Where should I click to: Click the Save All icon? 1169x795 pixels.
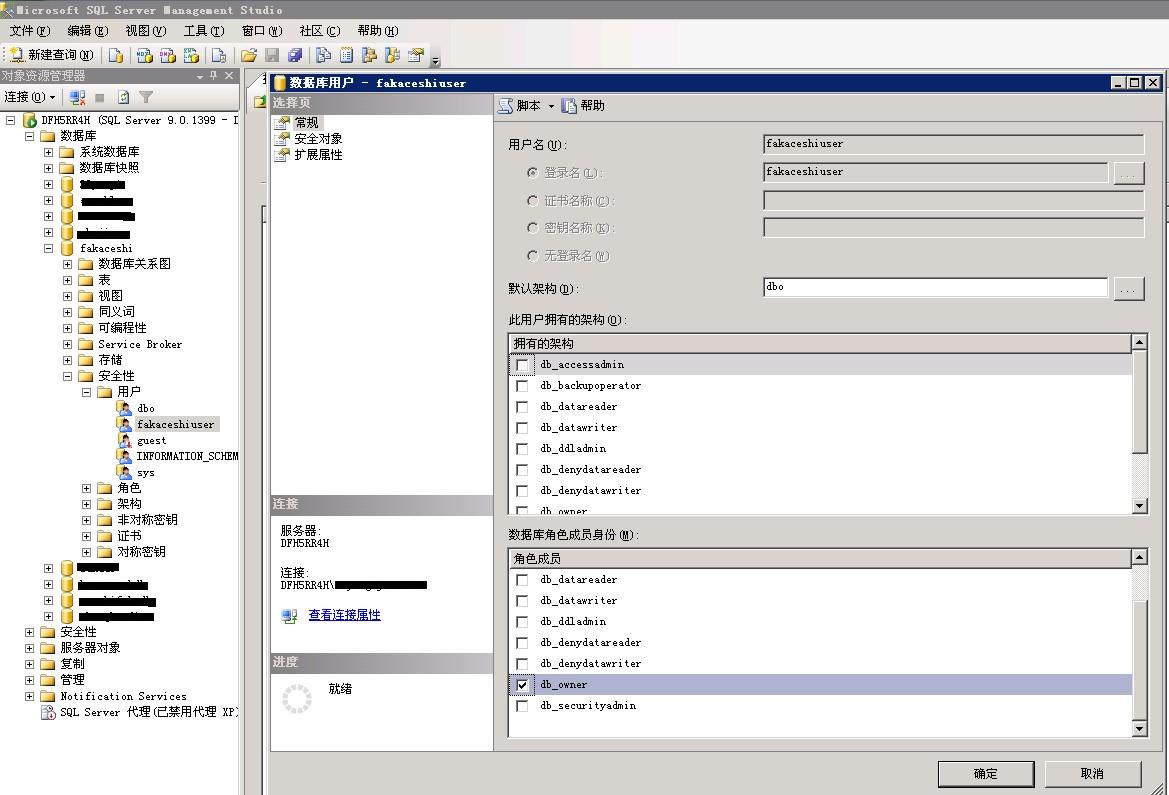[295, 55]
